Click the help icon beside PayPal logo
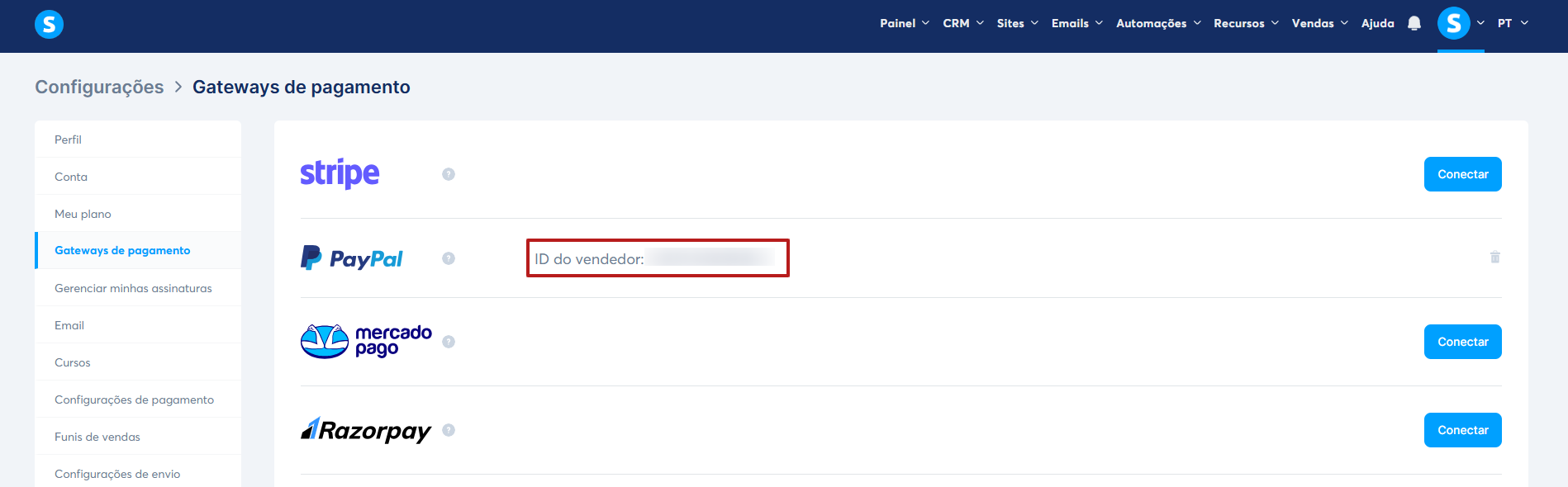The image size is (1568, 487). (449, 258)
